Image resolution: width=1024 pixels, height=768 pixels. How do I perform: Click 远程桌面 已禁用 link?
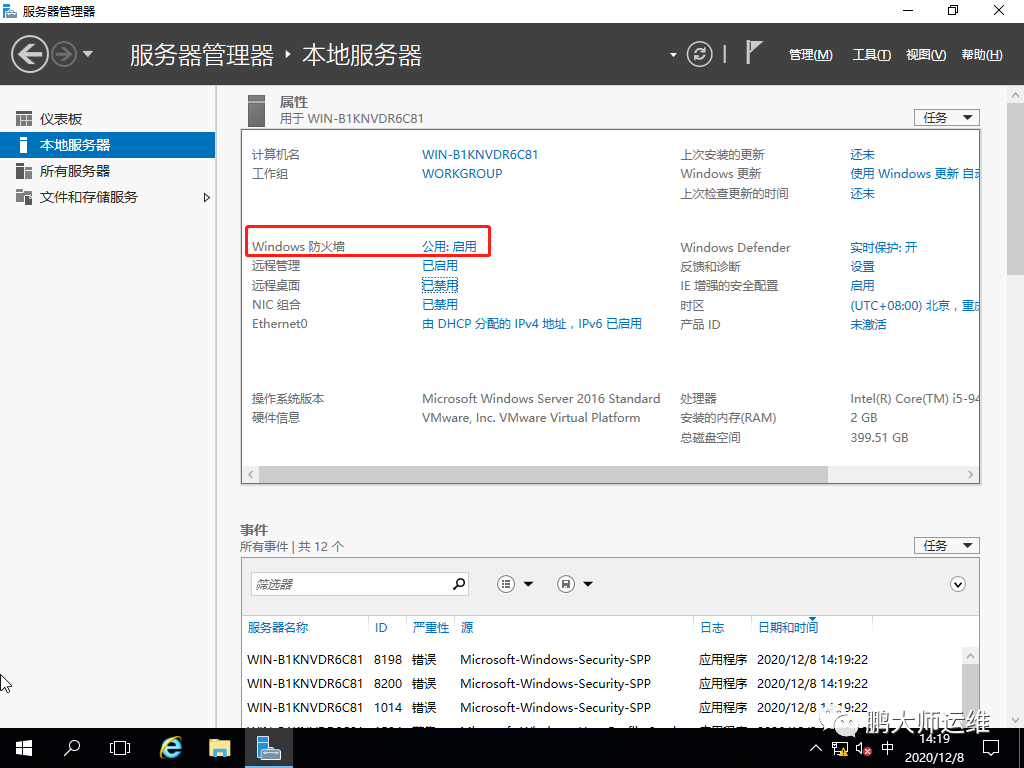(440, 285)
